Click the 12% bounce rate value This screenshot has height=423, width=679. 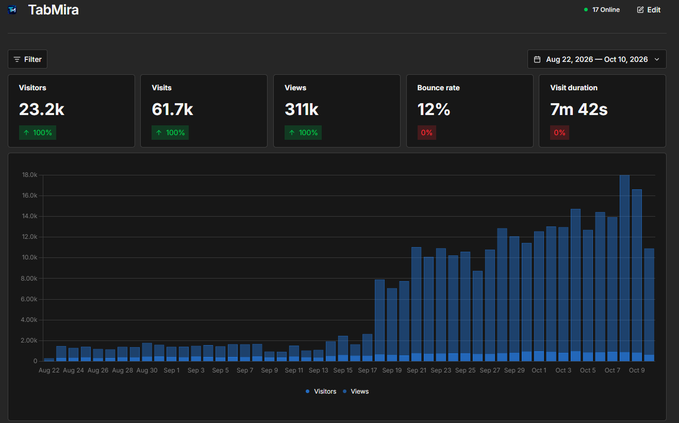433,109
